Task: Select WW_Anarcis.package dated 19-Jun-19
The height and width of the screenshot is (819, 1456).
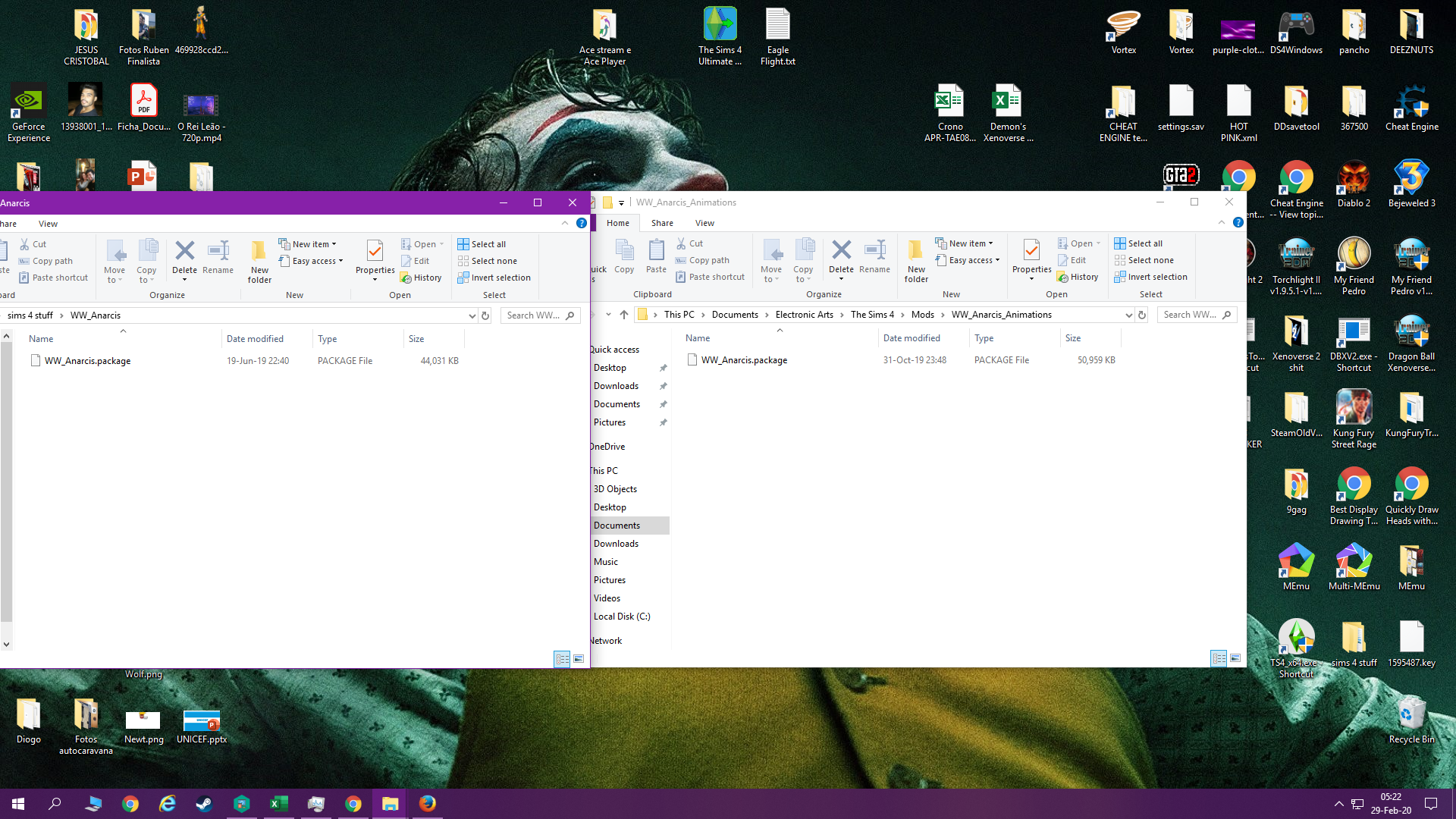Action: coord(245,361)
